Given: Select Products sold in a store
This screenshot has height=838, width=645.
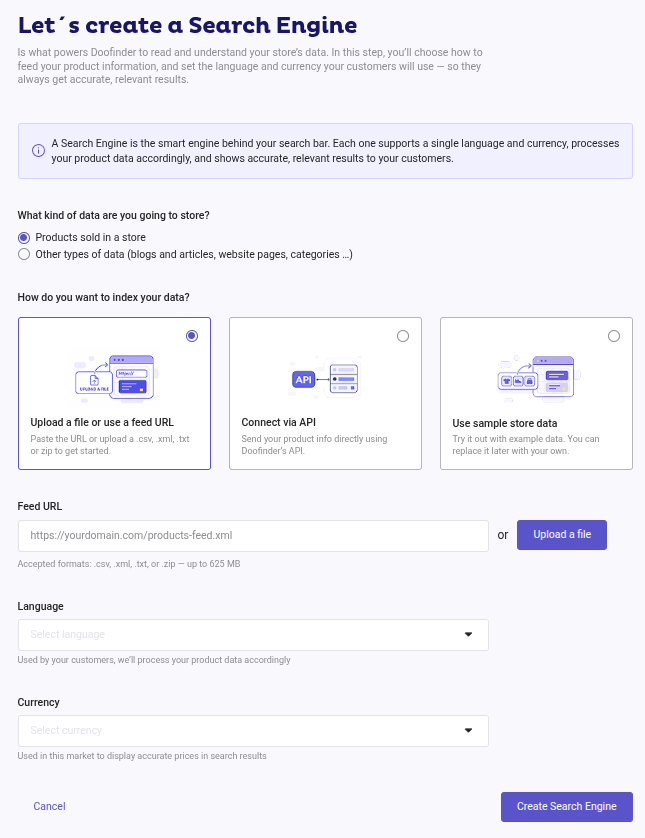Looking at the screenshot, I should pyautogui.click(x=24, y=237).
